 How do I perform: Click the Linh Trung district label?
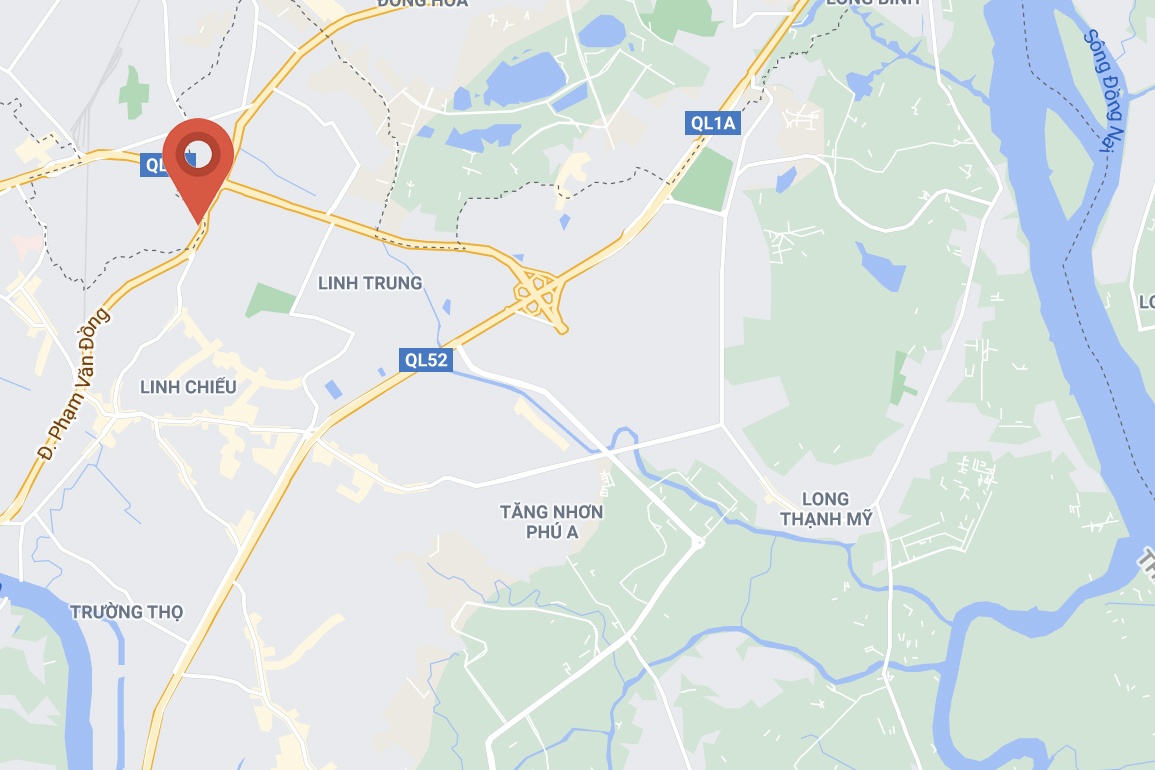(370, 283)
